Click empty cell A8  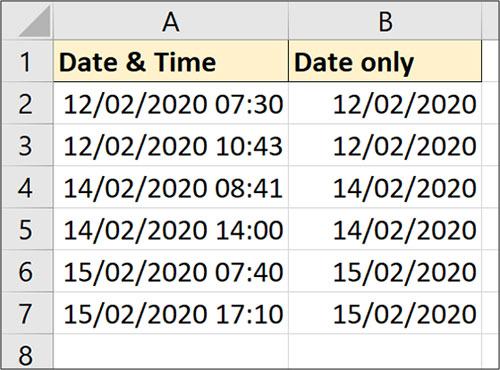click(x=171, y=351)
